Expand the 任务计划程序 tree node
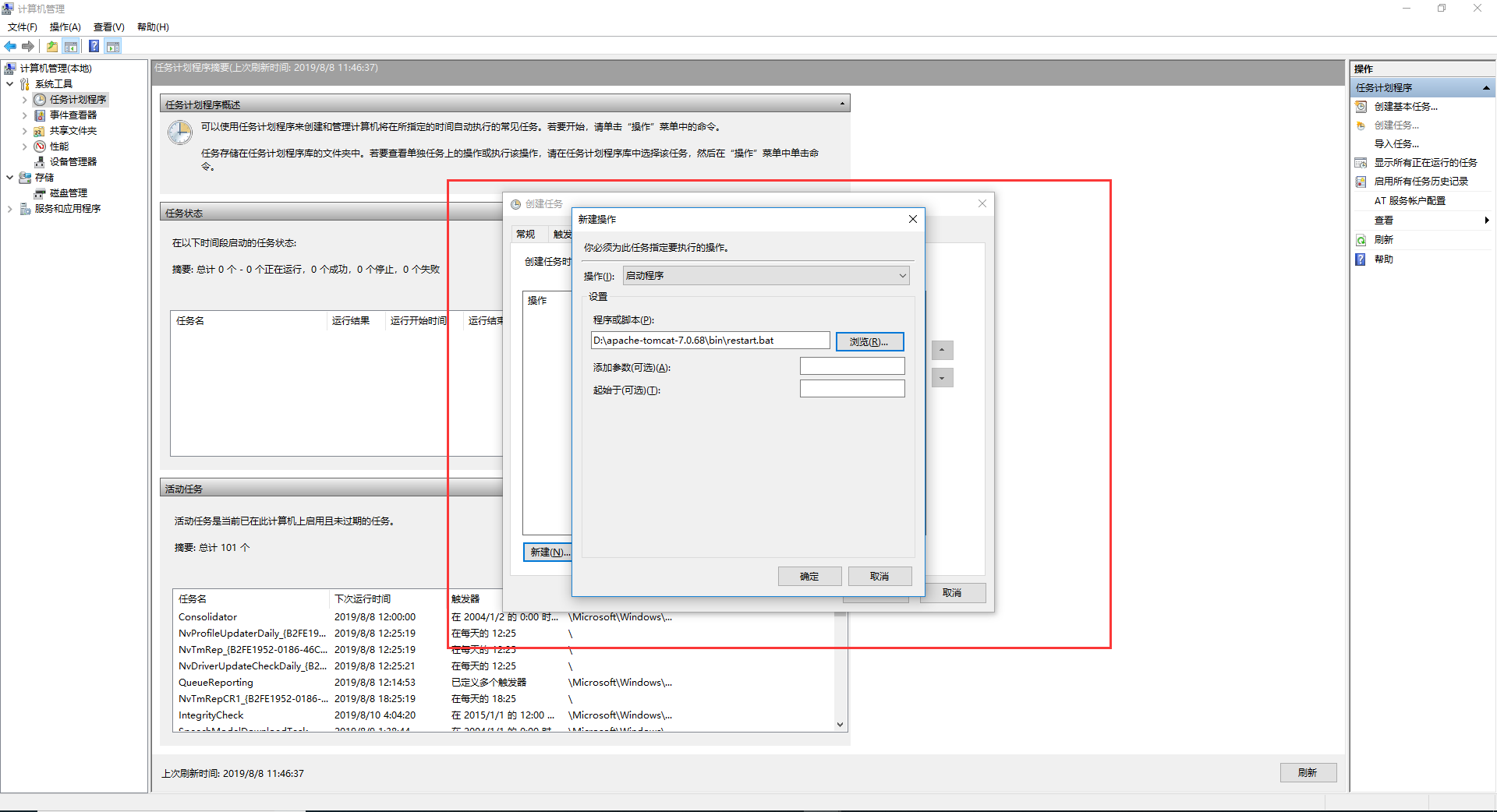 click(x=24, y=100)
